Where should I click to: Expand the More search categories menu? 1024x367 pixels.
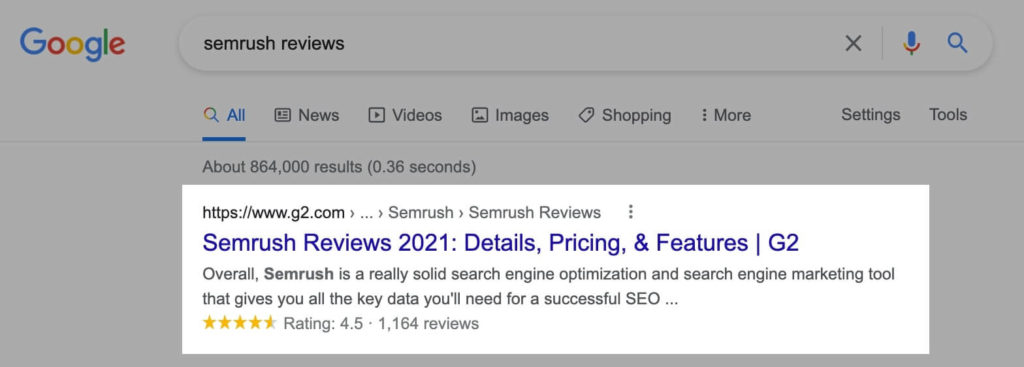(x=726, y=116)
